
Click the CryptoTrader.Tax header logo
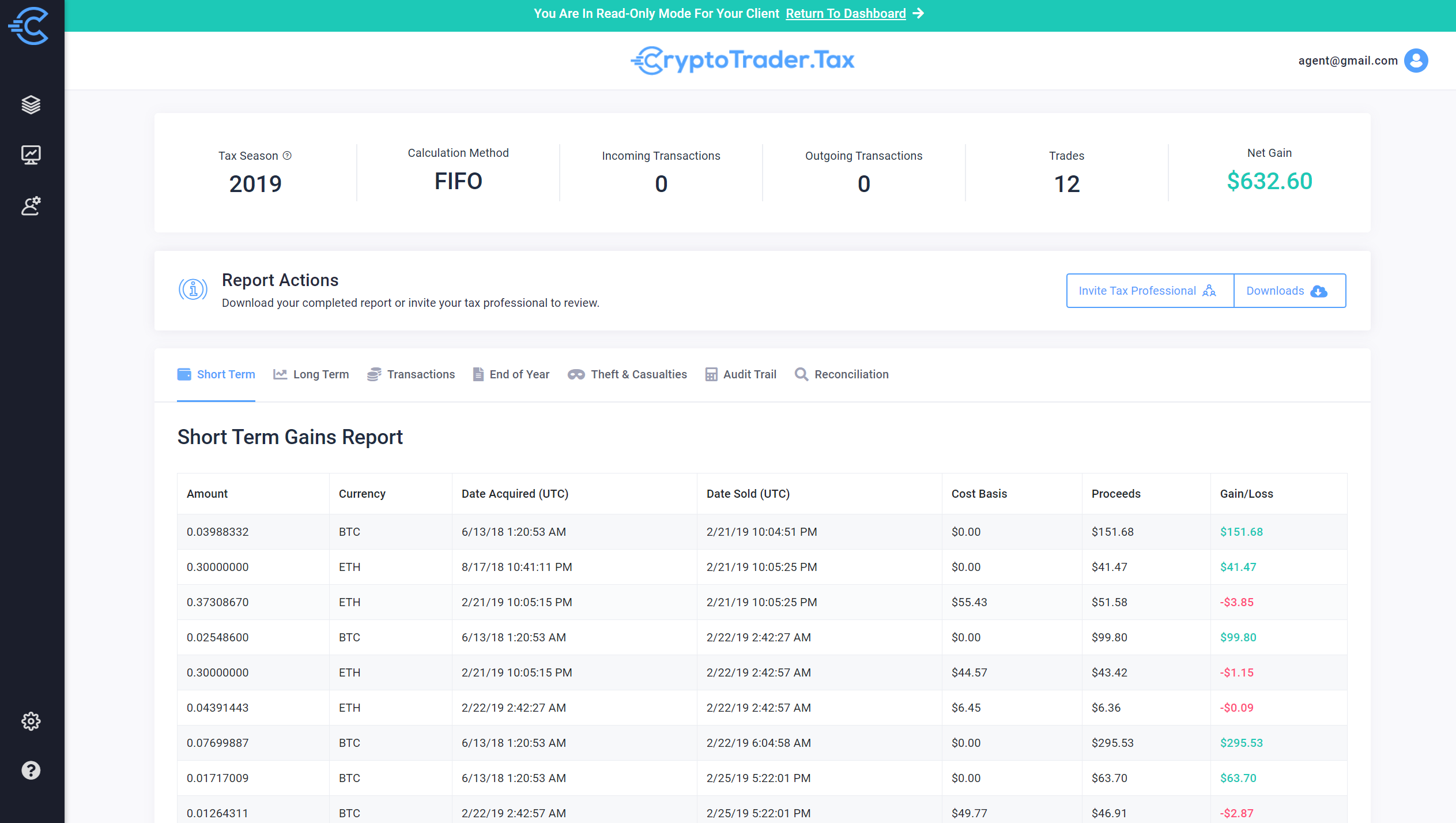point(743,61)
